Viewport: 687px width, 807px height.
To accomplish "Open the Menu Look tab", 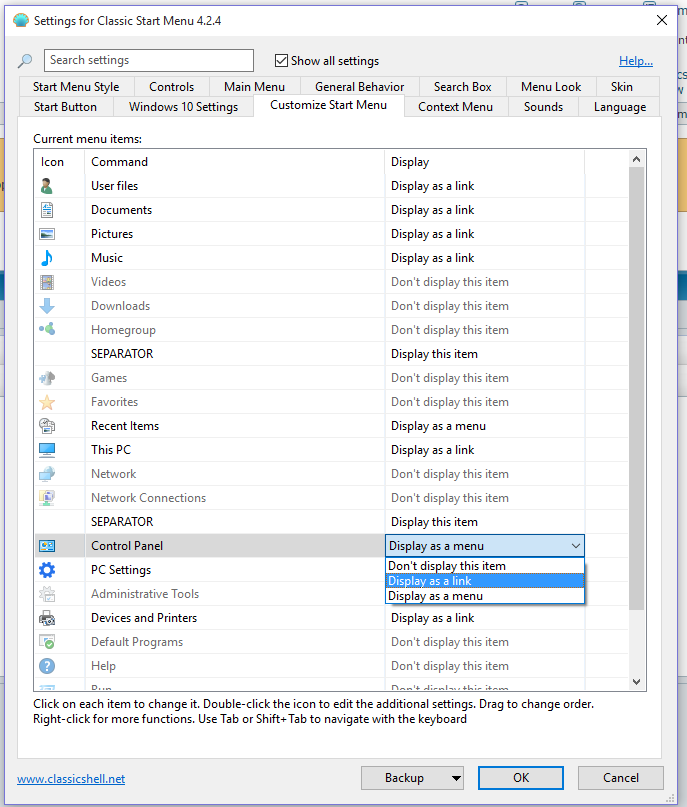I will click(x=551, y=86).
